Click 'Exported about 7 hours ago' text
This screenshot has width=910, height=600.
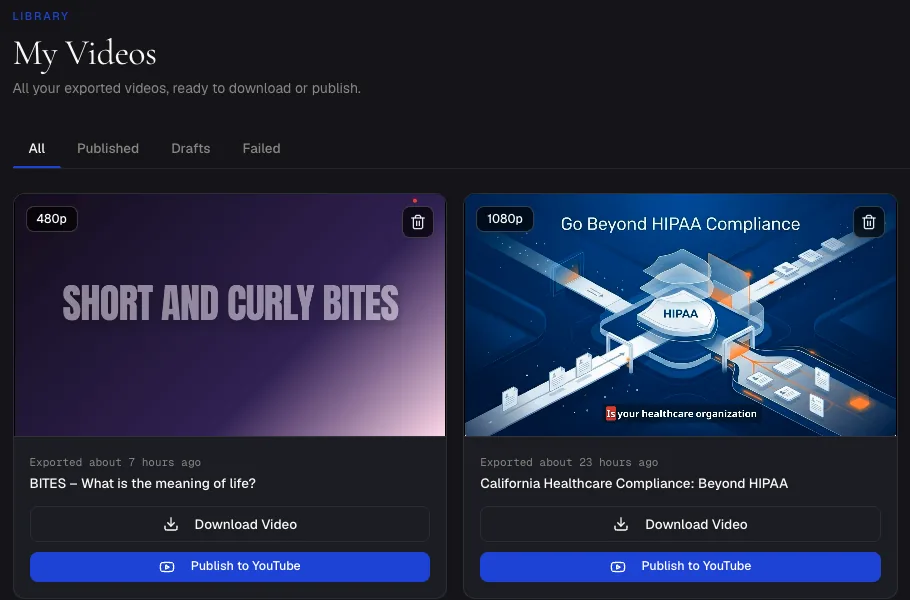pyautogui.click(x=115, y=462)
